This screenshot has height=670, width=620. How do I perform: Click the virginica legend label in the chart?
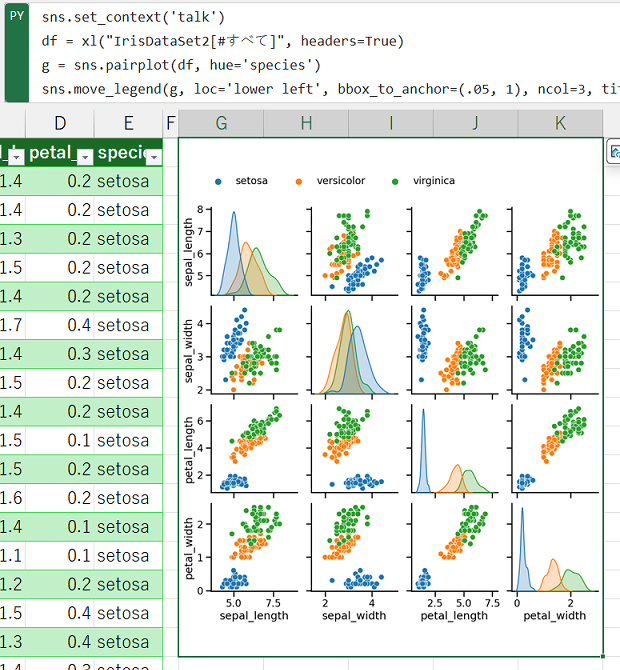(434, 181)
